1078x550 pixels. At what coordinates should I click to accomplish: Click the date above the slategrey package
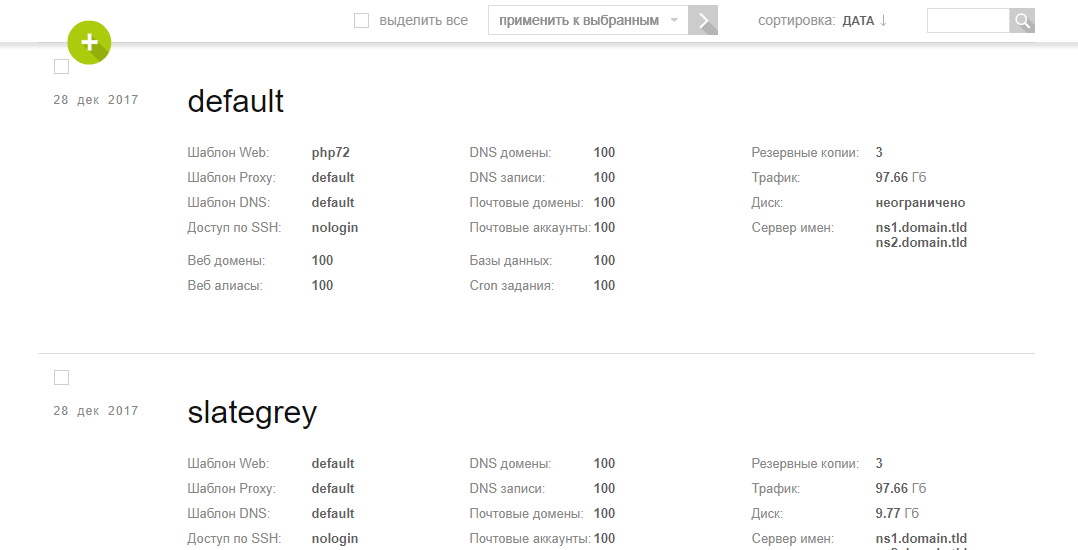pos(96,411)
